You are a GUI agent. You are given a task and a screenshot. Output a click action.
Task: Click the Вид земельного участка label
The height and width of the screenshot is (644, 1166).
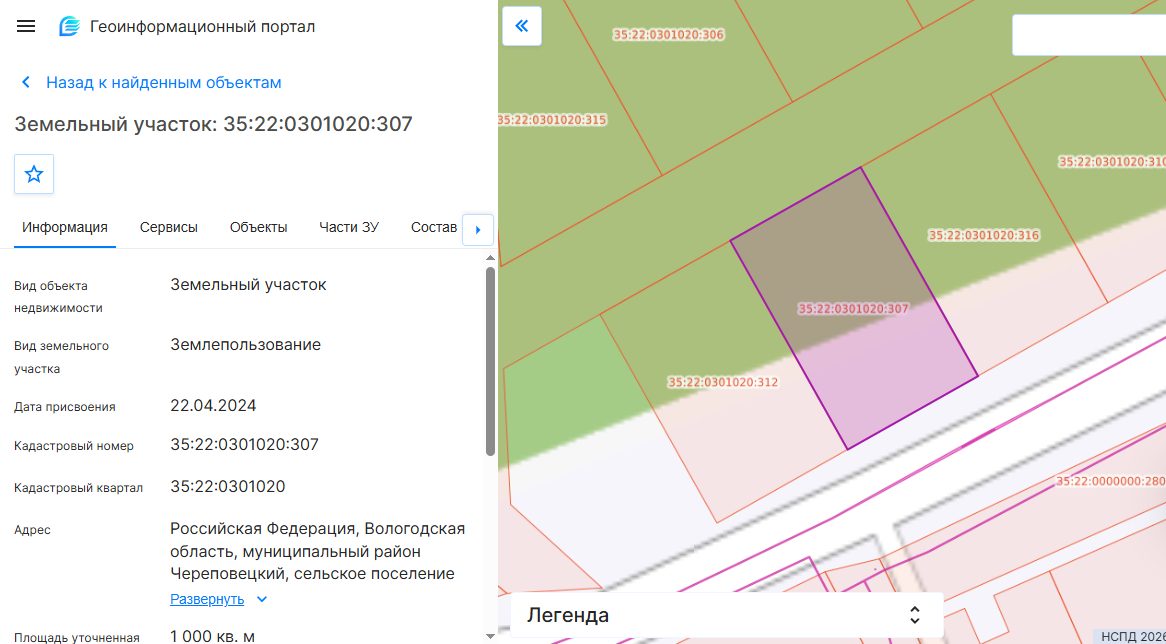point(62,357)
